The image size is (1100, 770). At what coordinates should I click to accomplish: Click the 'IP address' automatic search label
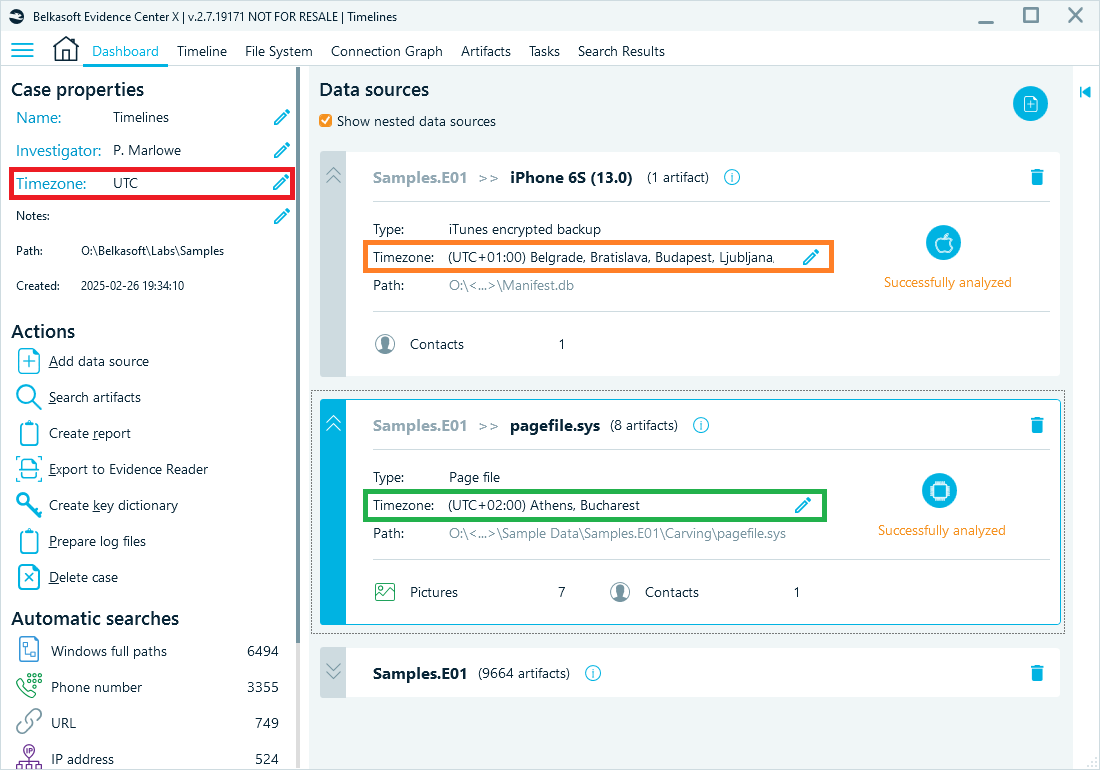click(x=82, y=759)
